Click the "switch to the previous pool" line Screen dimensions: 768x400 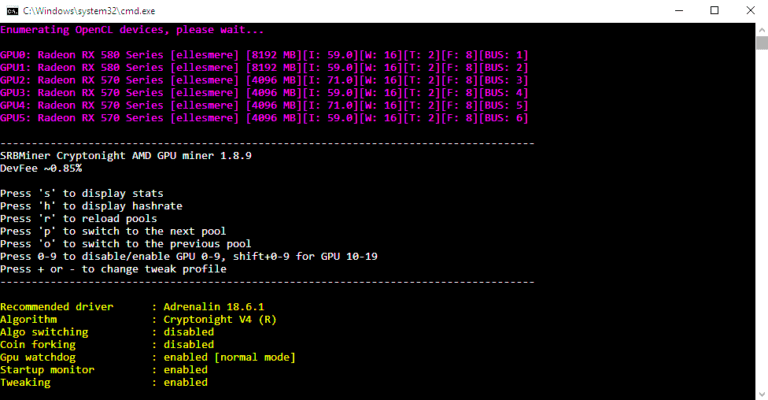point(125,244)
